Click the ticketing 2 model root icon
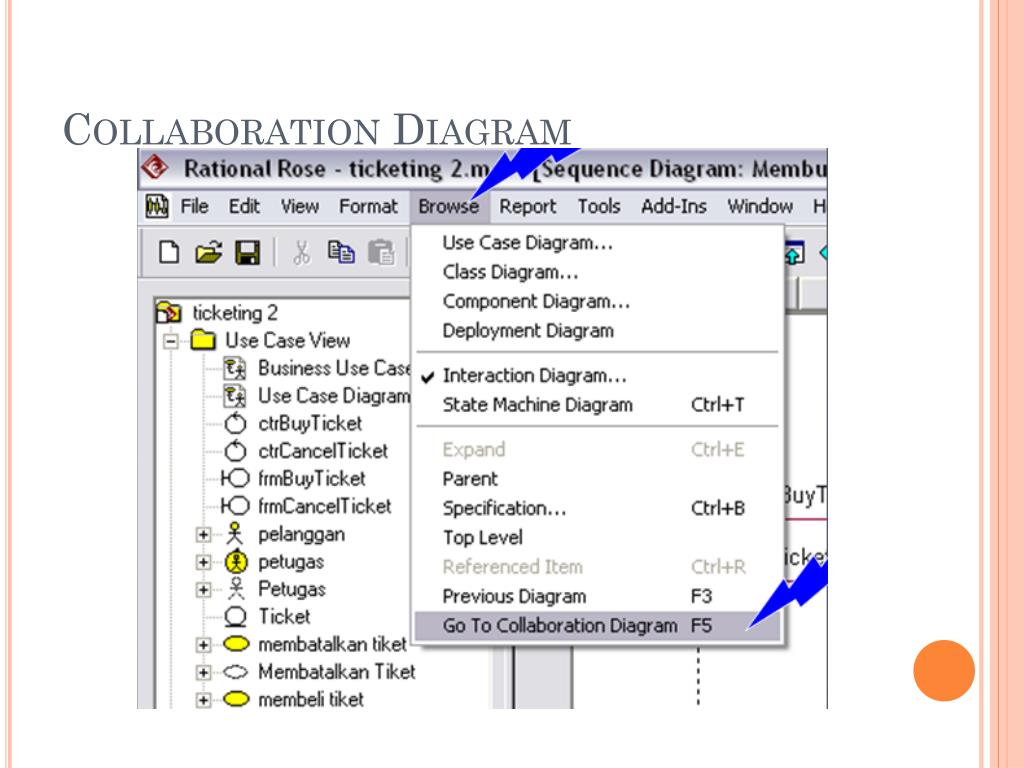The image size is (1024, 768). pos(169,313)
